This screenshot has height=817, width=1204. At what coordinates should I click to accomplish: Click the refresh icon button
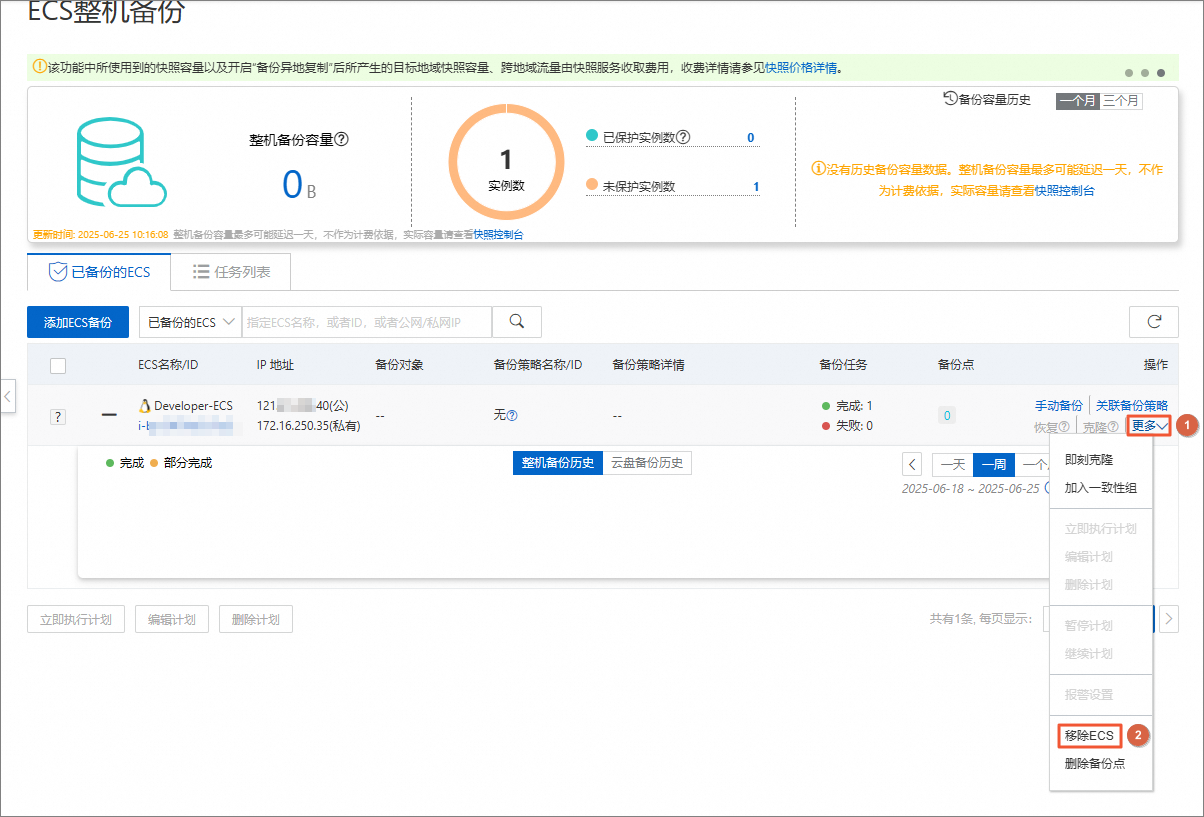point(1153,322)
